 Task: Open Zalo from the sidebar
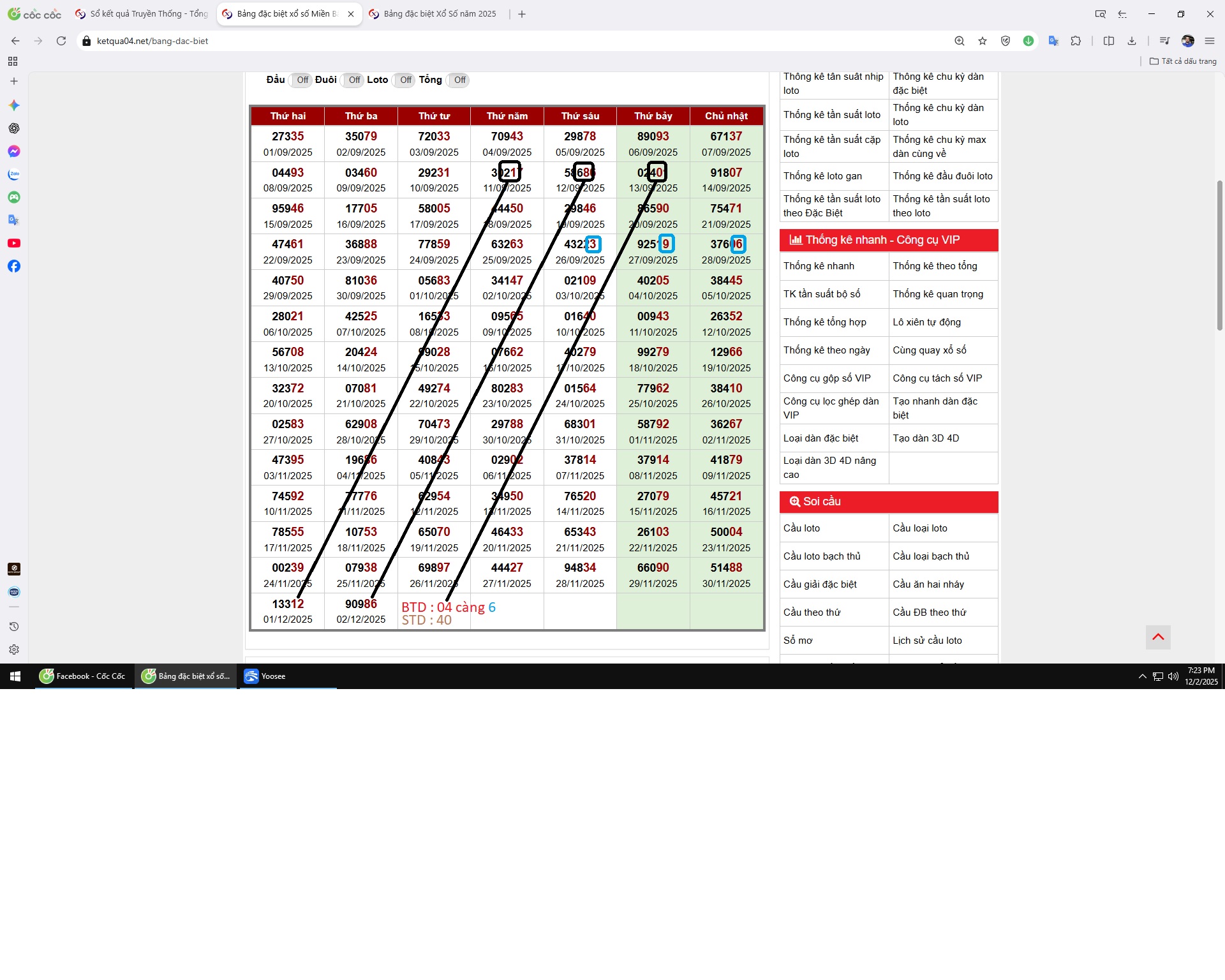coord(14,174)
